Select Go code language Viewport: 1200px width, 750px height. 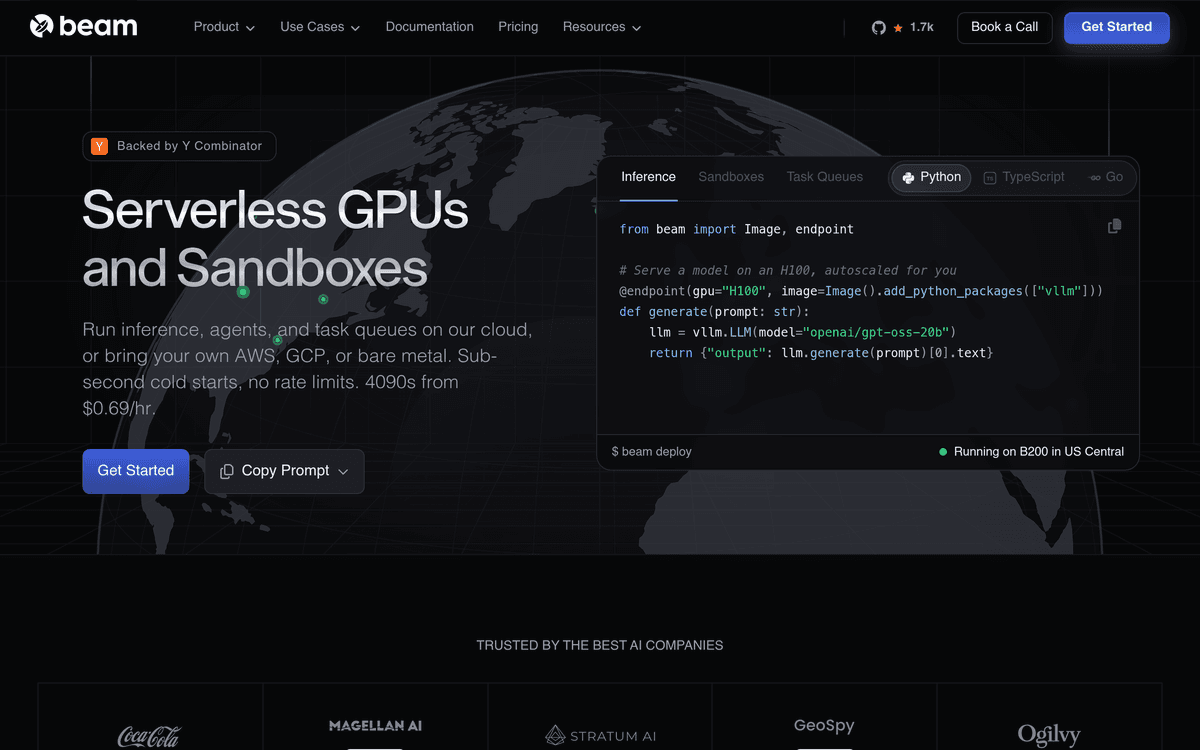pos(1107,177)
